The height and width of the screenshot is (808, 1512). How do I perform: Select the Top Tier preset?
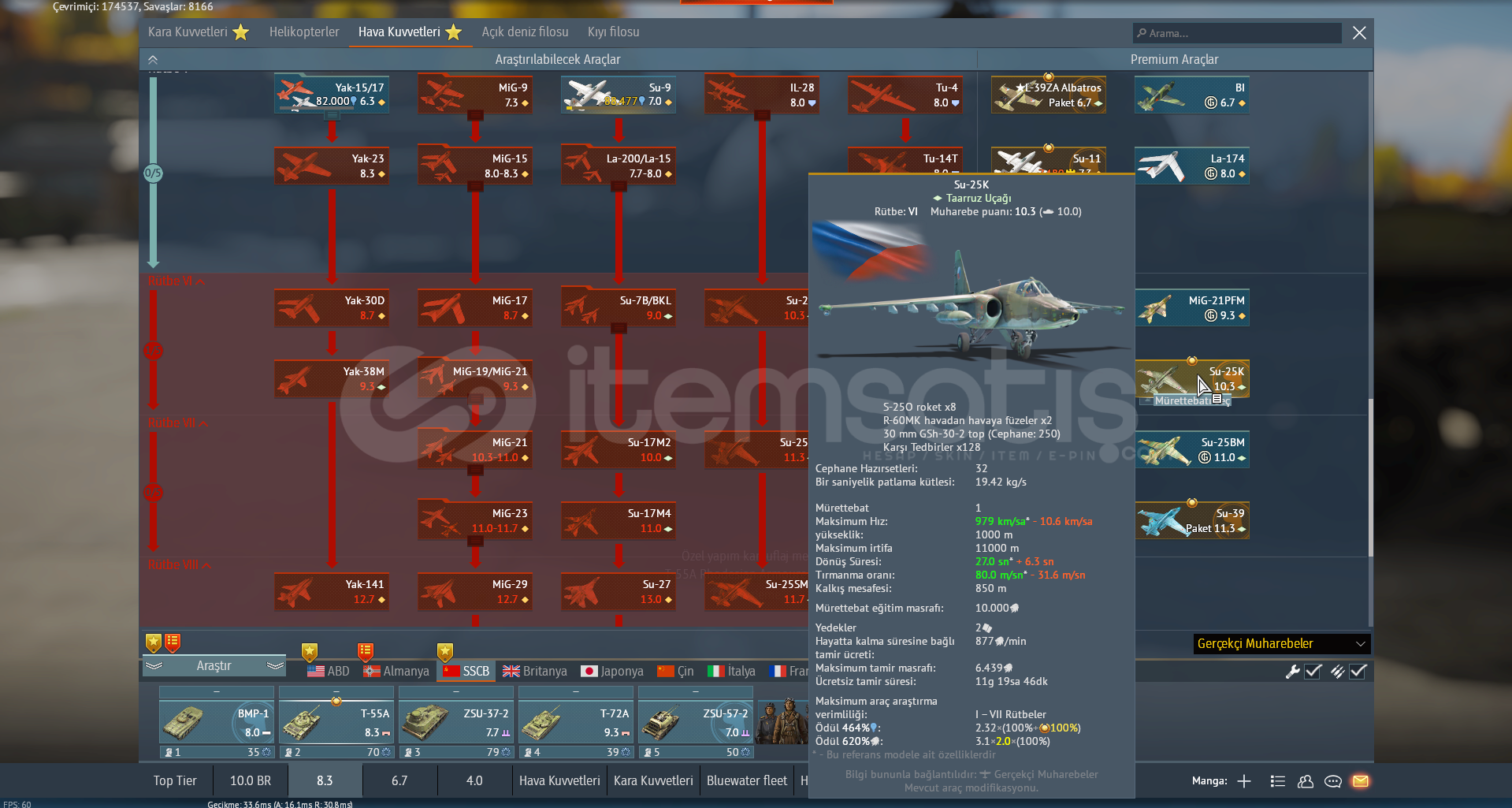(175, 780)
